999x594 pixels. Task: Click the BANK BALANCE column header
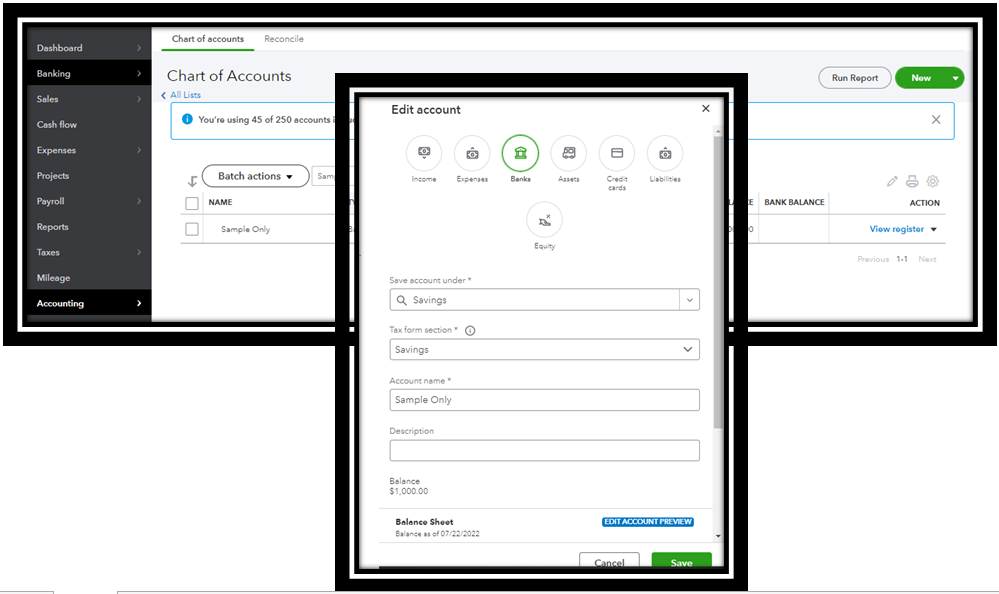click(x=794, y=203)
